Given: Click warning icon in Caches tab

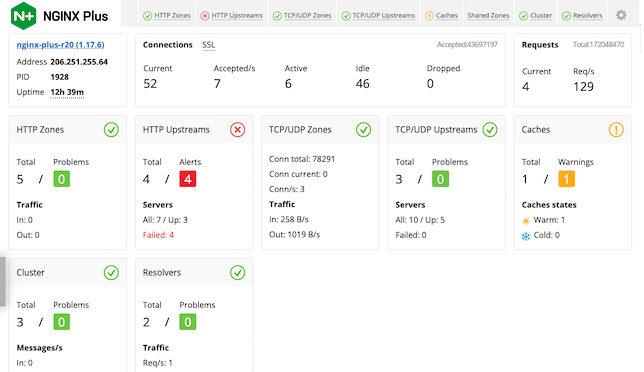Looking at the screenshot, I should click(x=429, y=16).
